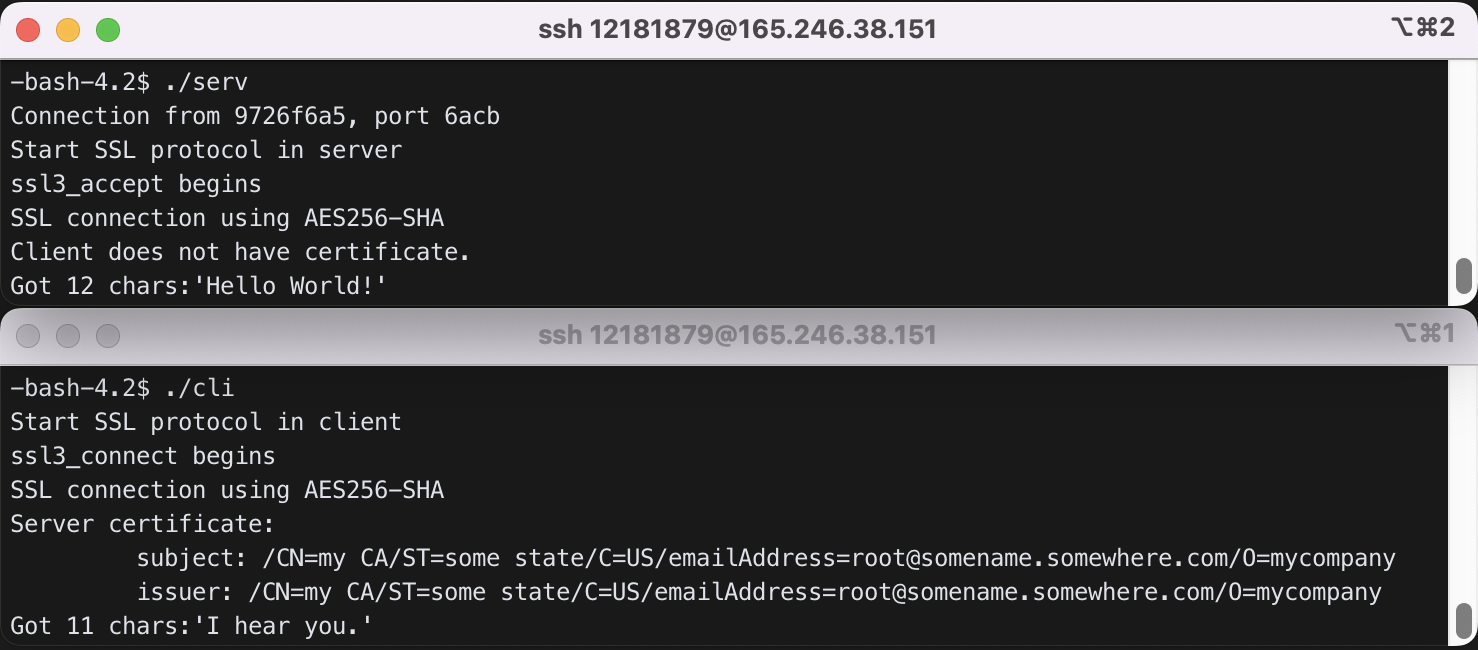Viewport: 1478px width, 650px height.
Task: Select the ssh title of the bottom terminal window
Action: 737,335
